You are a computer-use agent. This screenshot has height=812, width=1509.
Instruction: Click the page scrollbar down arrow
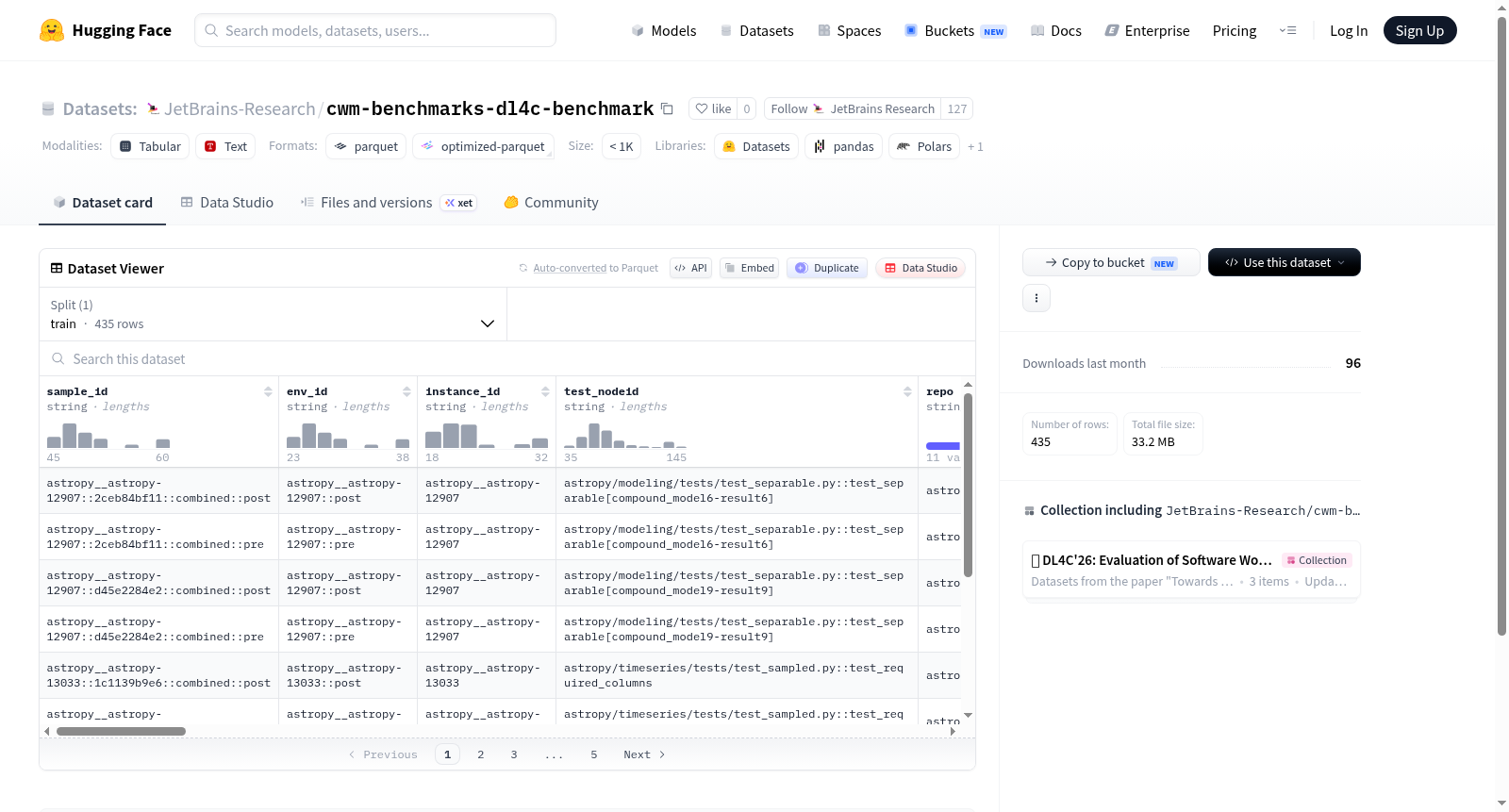(x=1501, y=804)
